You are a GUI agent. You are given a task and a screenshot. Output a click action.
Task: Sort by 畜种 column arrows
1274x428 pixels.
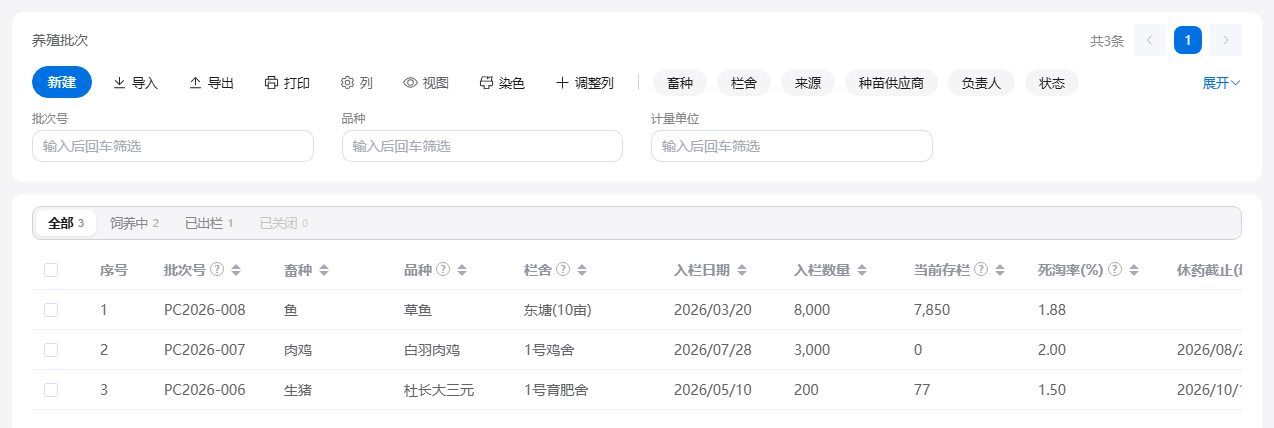pyautogui.click(x=324, y=270)
